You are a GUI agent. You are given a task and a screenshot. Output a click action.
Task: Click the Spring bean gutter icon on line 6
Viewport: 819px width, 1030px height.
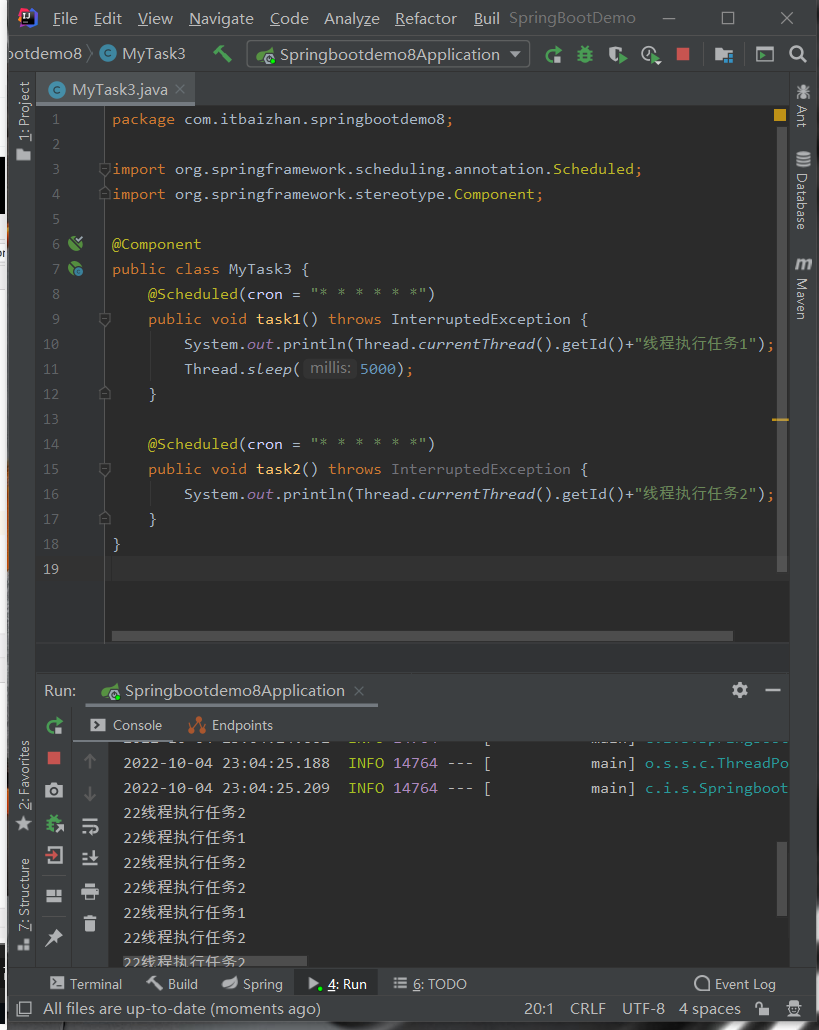pyautogui.click(x=76, y=244)
